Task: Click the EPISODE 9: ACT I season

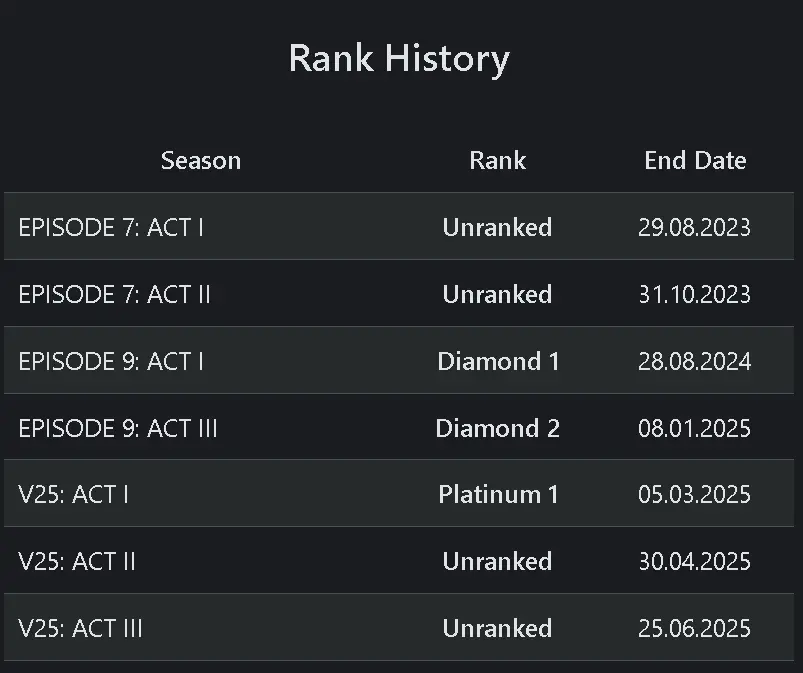Action: click(x=111, y=361)
